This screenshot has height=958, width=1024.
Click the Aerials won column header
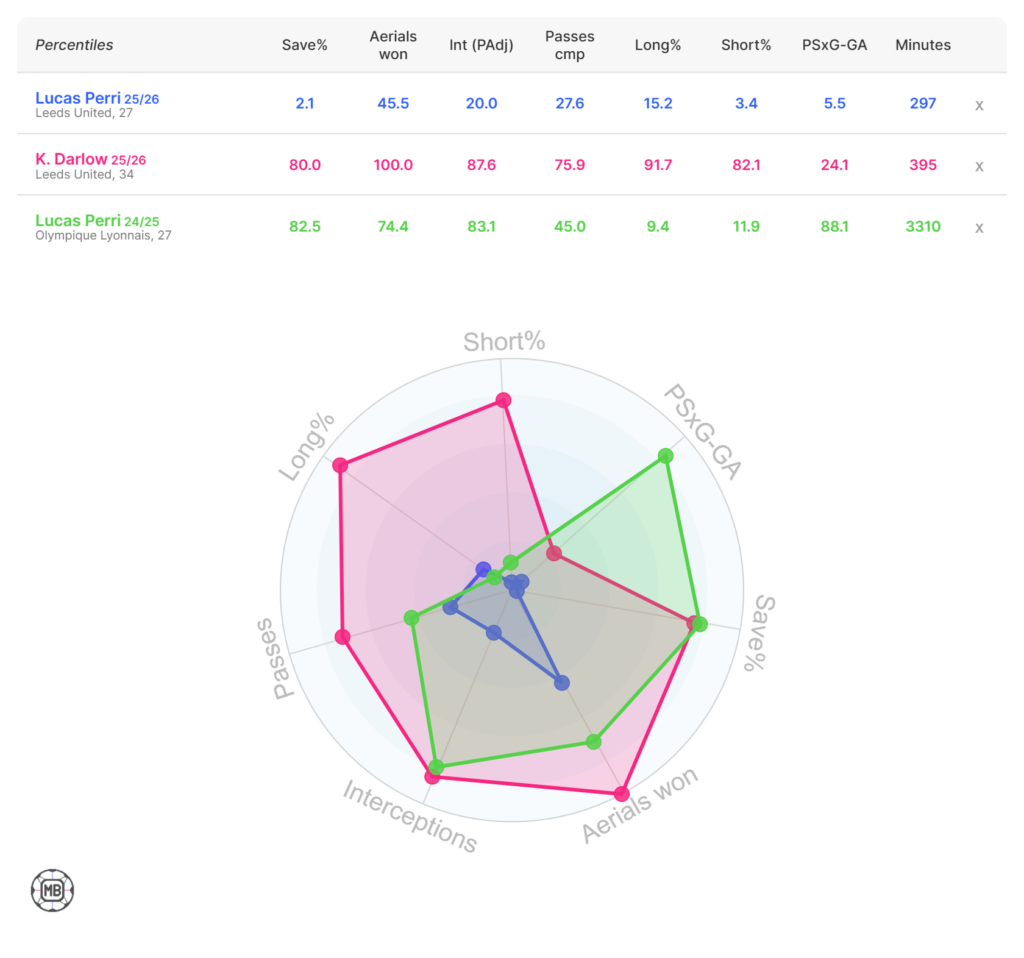point(393,45)
